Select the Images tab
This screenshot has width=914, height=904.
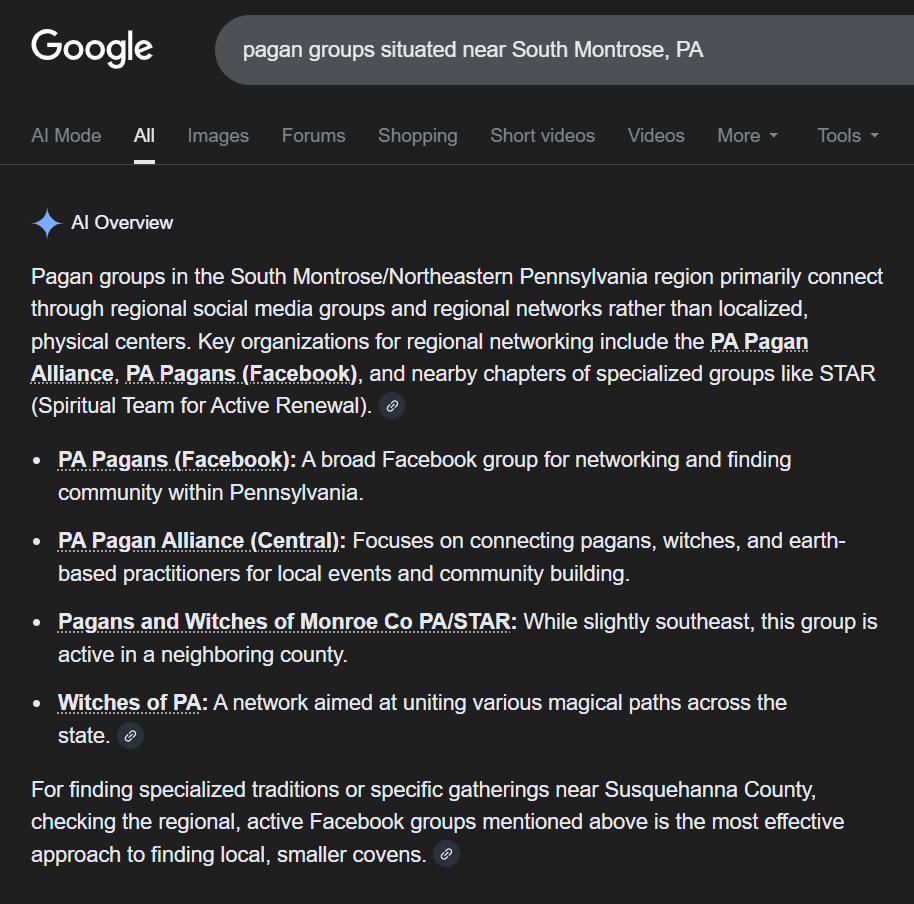pos(218,136)
